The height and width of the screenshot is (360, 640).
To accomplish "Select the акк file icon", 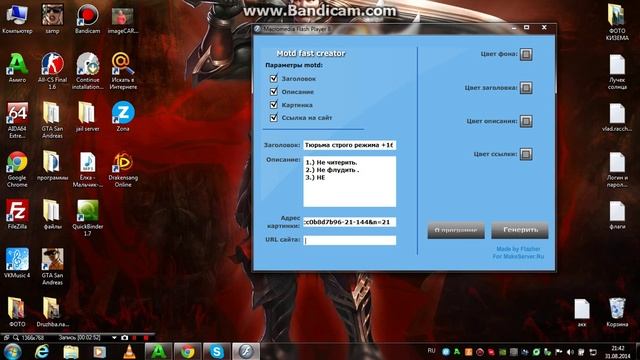I will tap(582, 313).
